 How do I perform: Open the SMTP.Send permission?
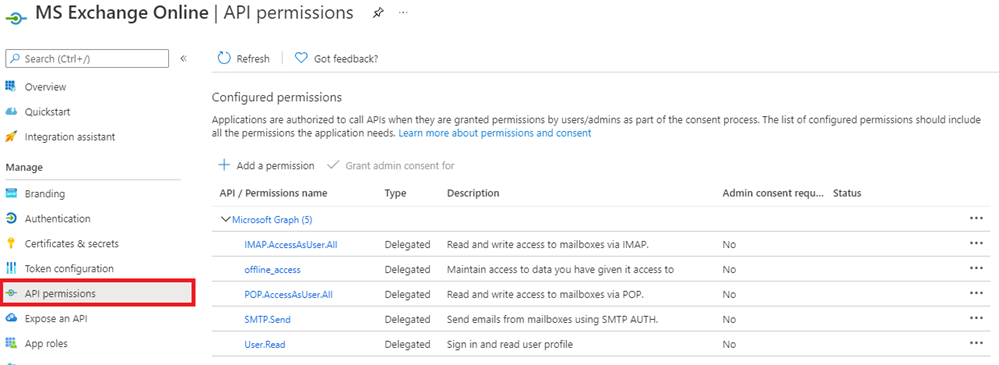(x=267, y=320)
